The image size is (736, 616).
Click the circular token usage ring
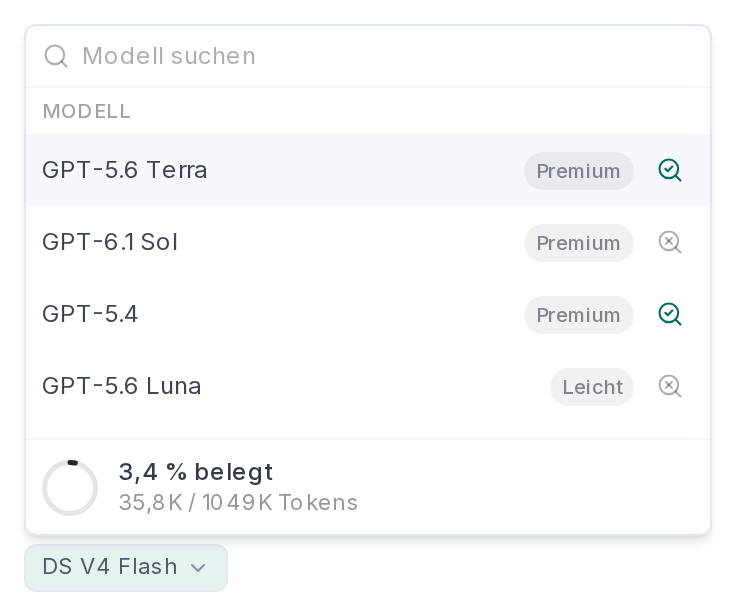click(70, 488)
